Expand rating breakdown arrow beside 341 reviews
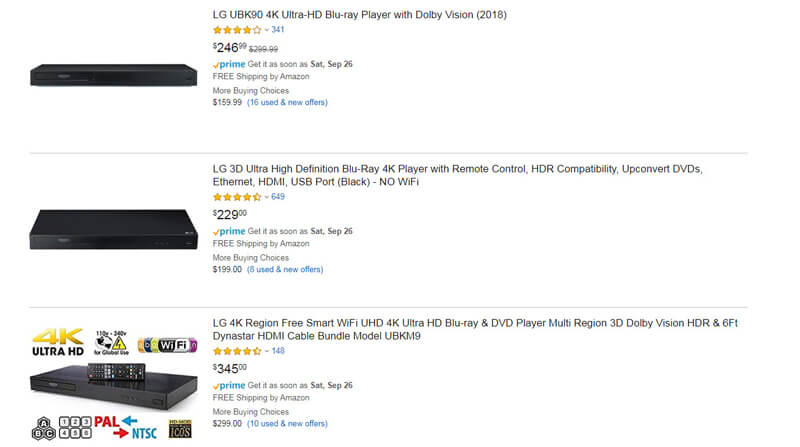 click(x=267, y=30)
